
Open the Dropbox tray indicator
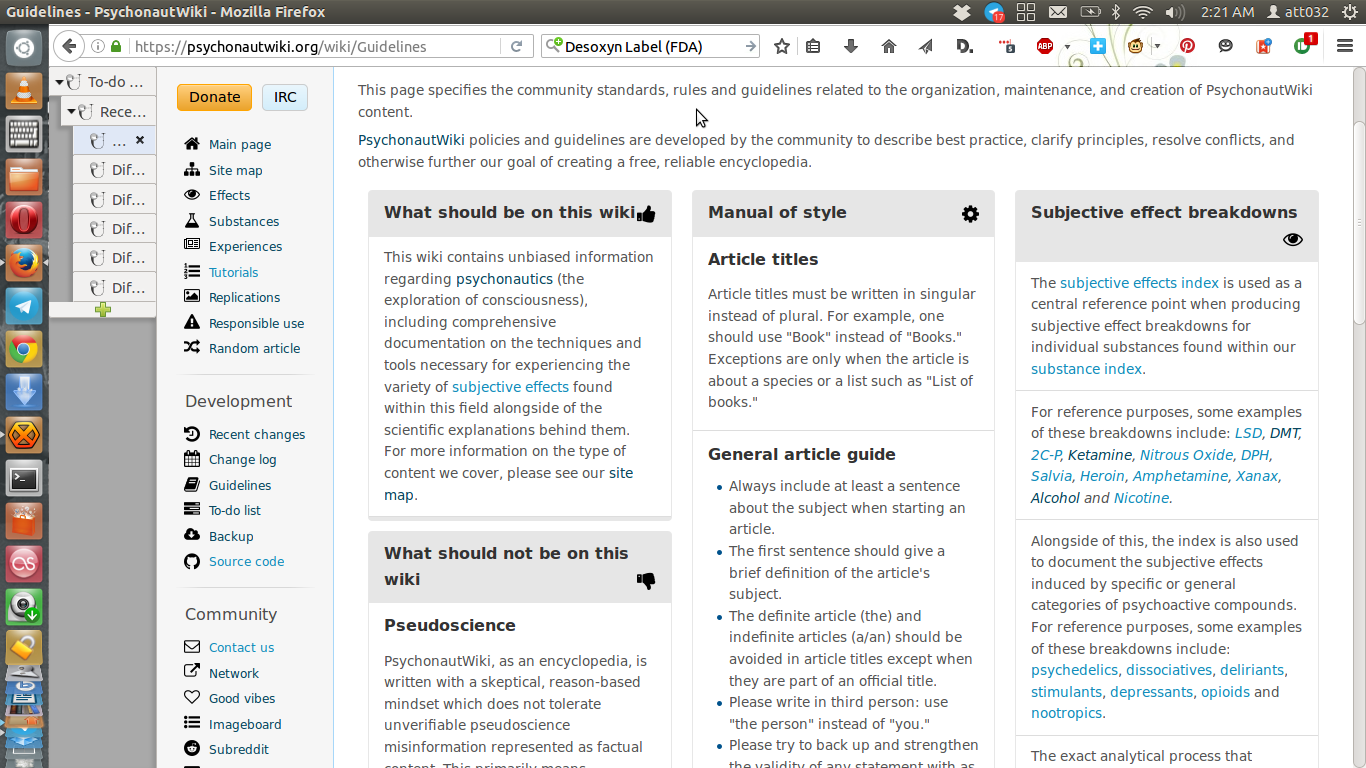coord(961,12)
